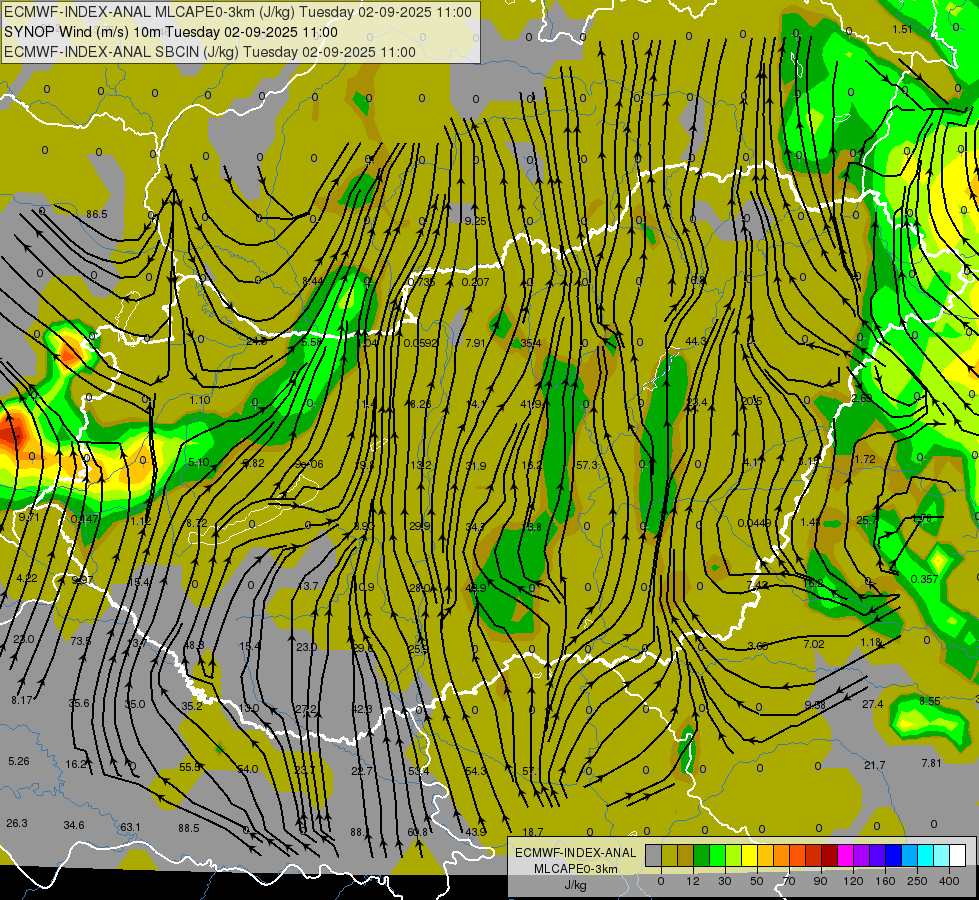Click the map value '27.4'
Image resolution: width=979 pixels, height=900 pixels.
tap(873, 704)
